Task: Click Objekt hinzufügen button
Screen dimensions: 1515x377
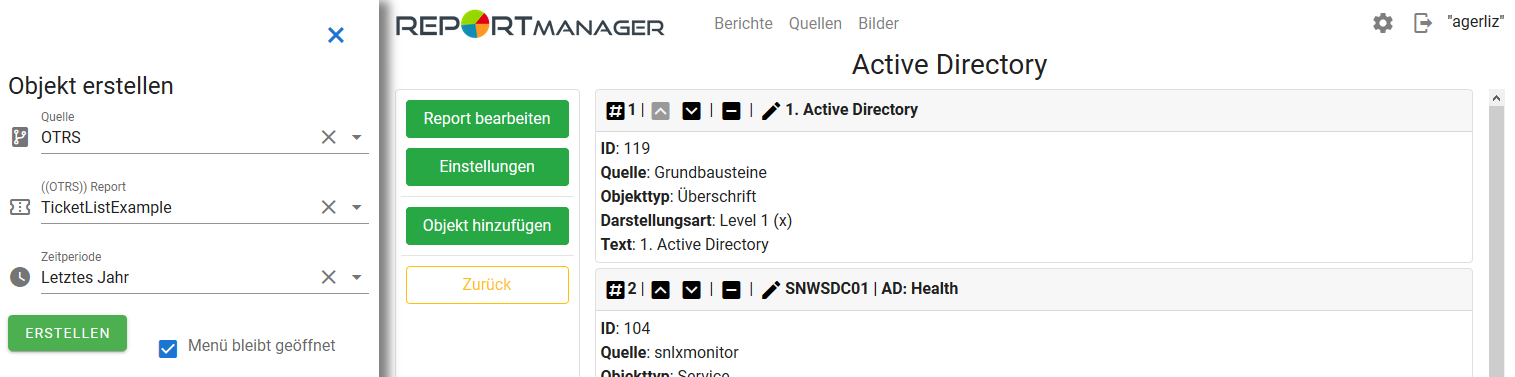Action: click(487, 226)
